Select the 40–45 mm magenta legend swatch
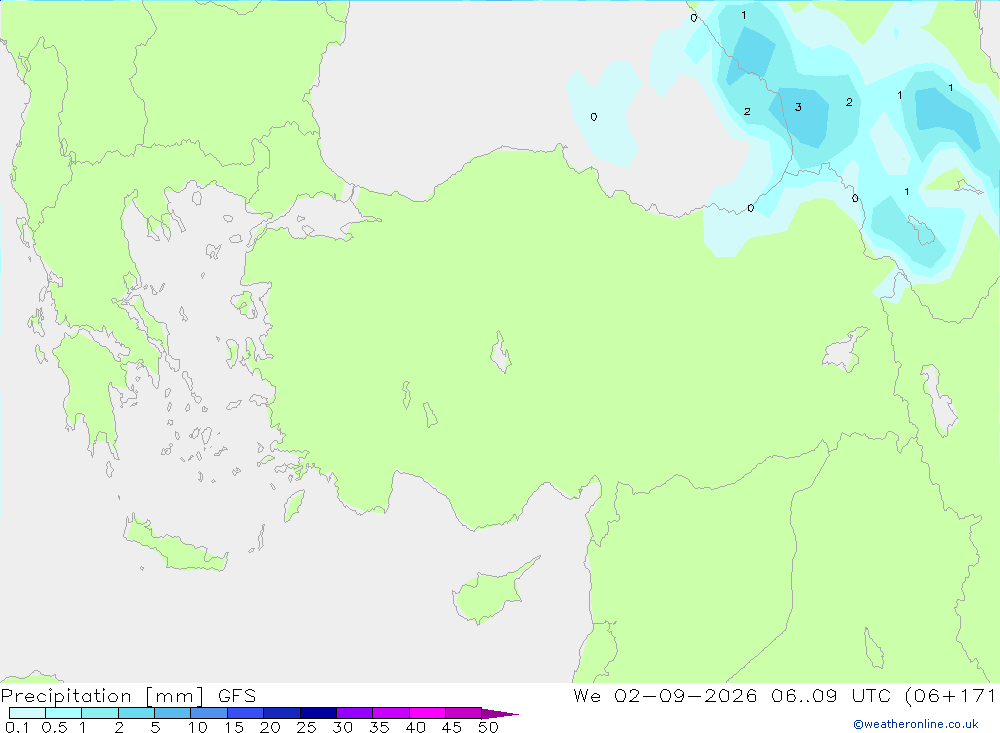 (x=427, y=713)
